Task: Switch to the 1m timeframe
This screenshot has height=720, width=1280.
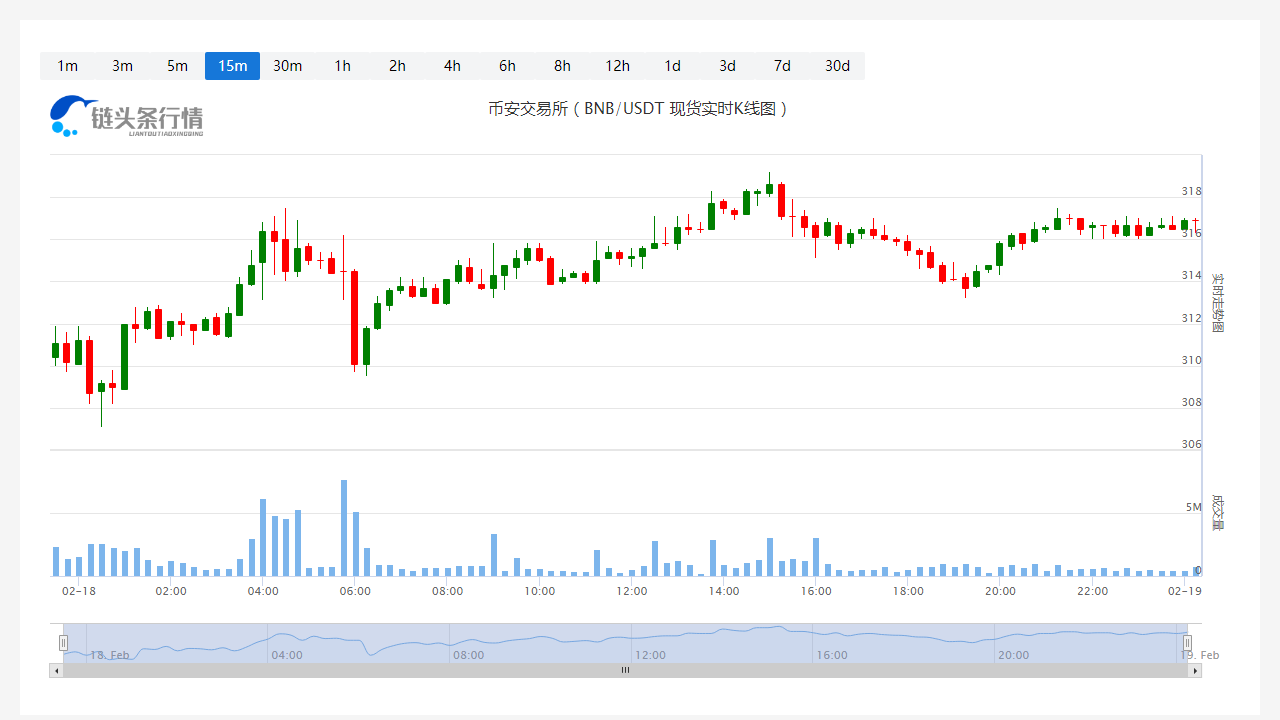Action: 67,66
